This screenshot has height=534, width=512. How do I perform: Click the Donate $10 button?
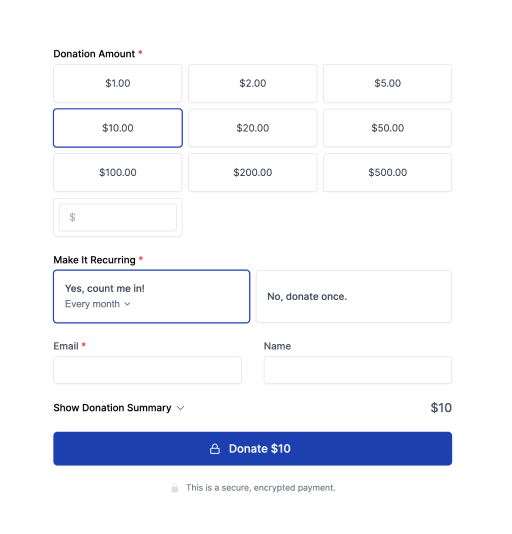252,449
